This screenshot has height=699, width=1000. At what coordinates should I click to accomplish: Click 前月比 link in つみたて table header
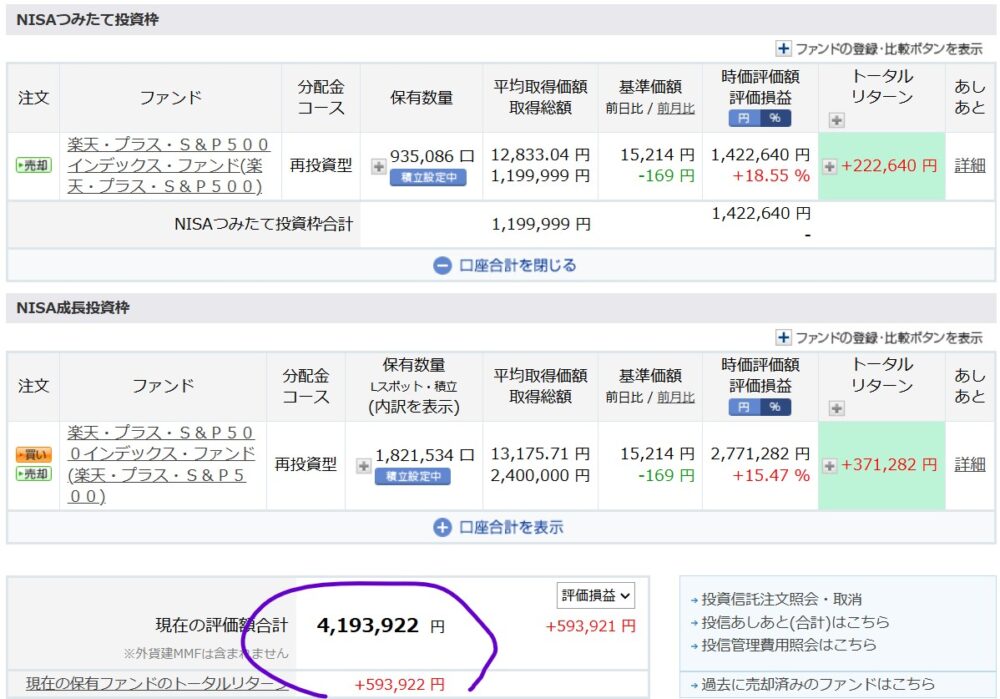[x=676, y=109]
